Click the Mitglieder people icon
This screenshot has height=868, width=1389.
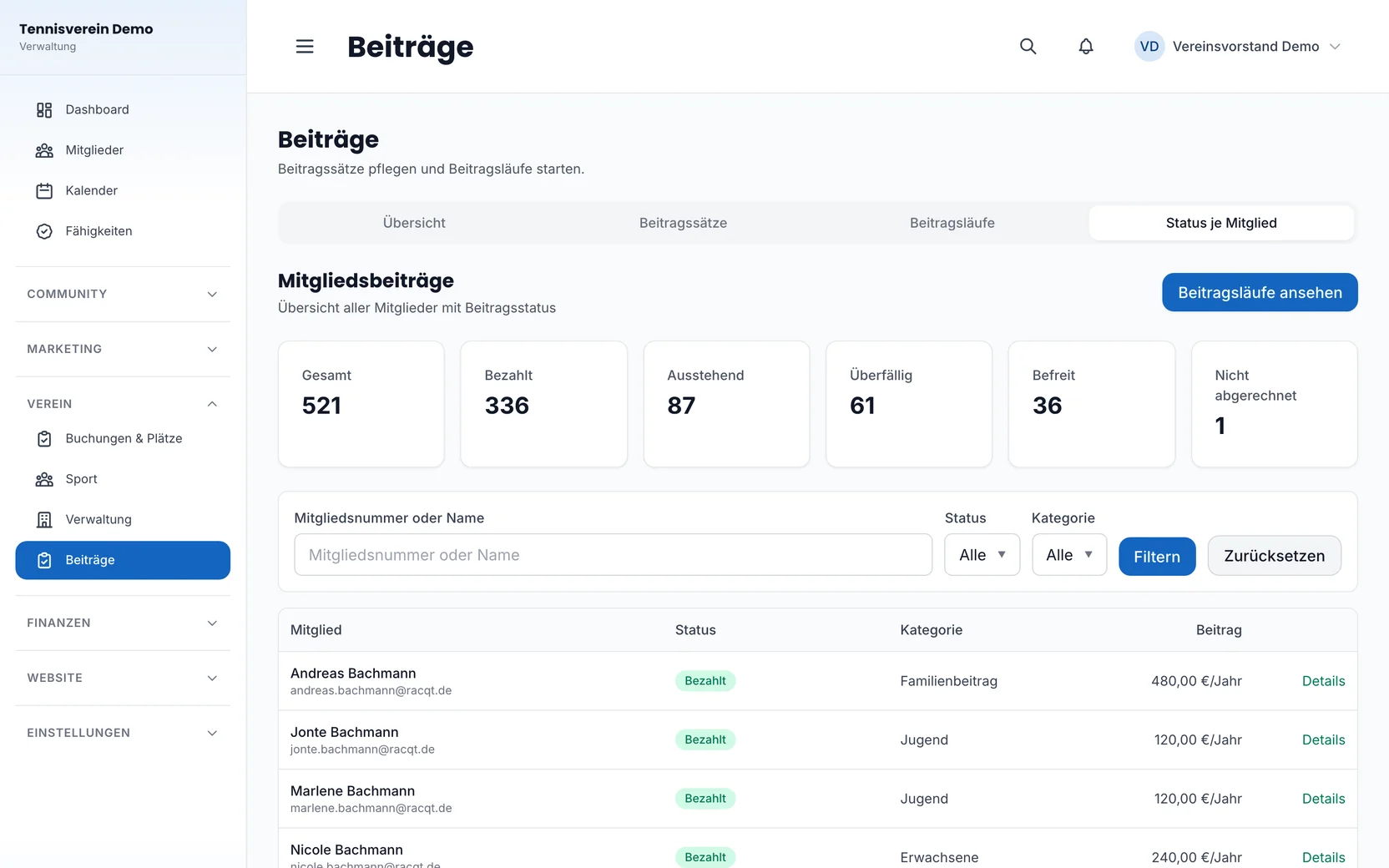tap(44, 150)
